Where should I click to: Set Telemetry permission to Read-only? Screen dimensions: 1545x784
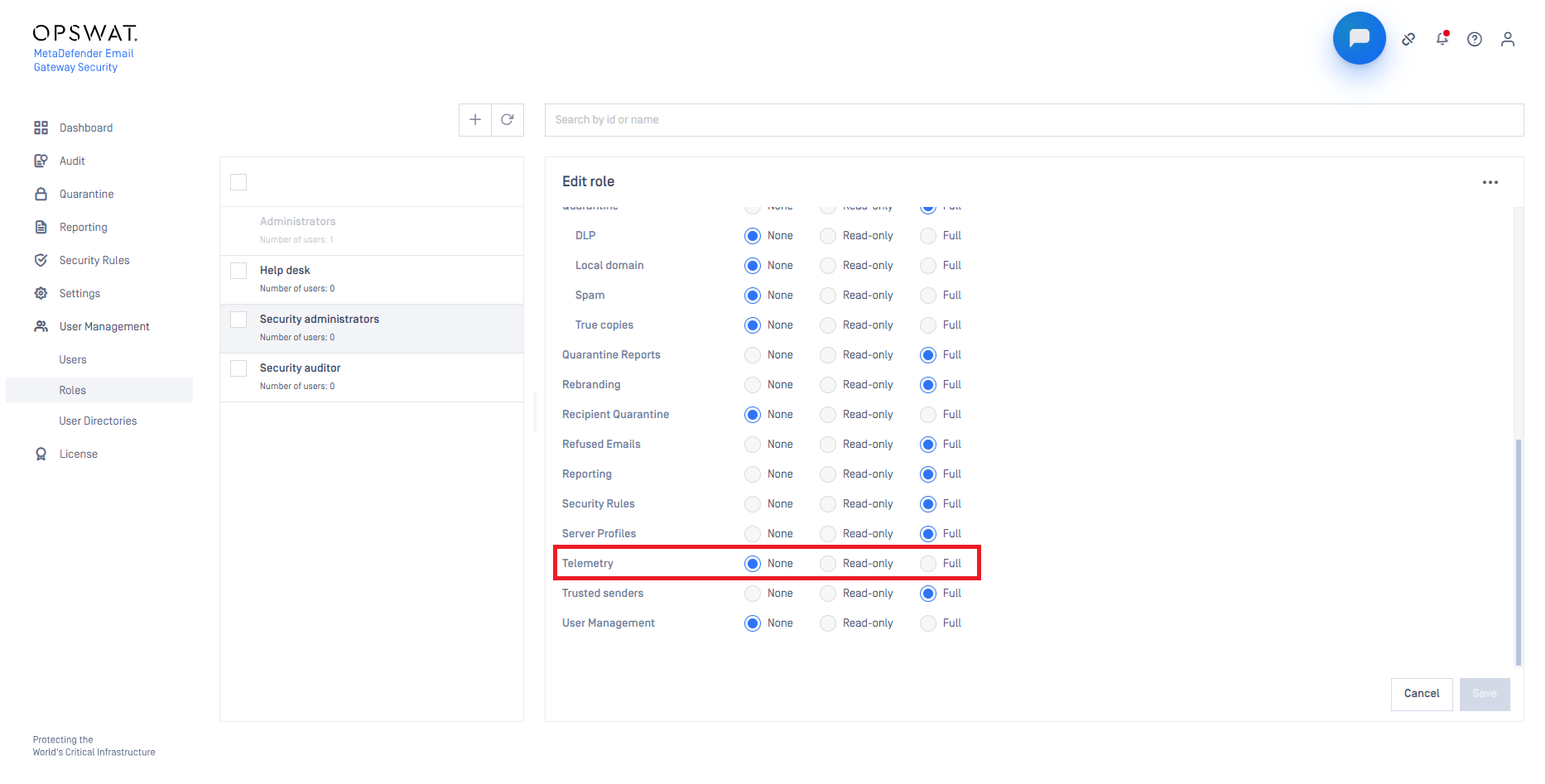coord(828,564)
